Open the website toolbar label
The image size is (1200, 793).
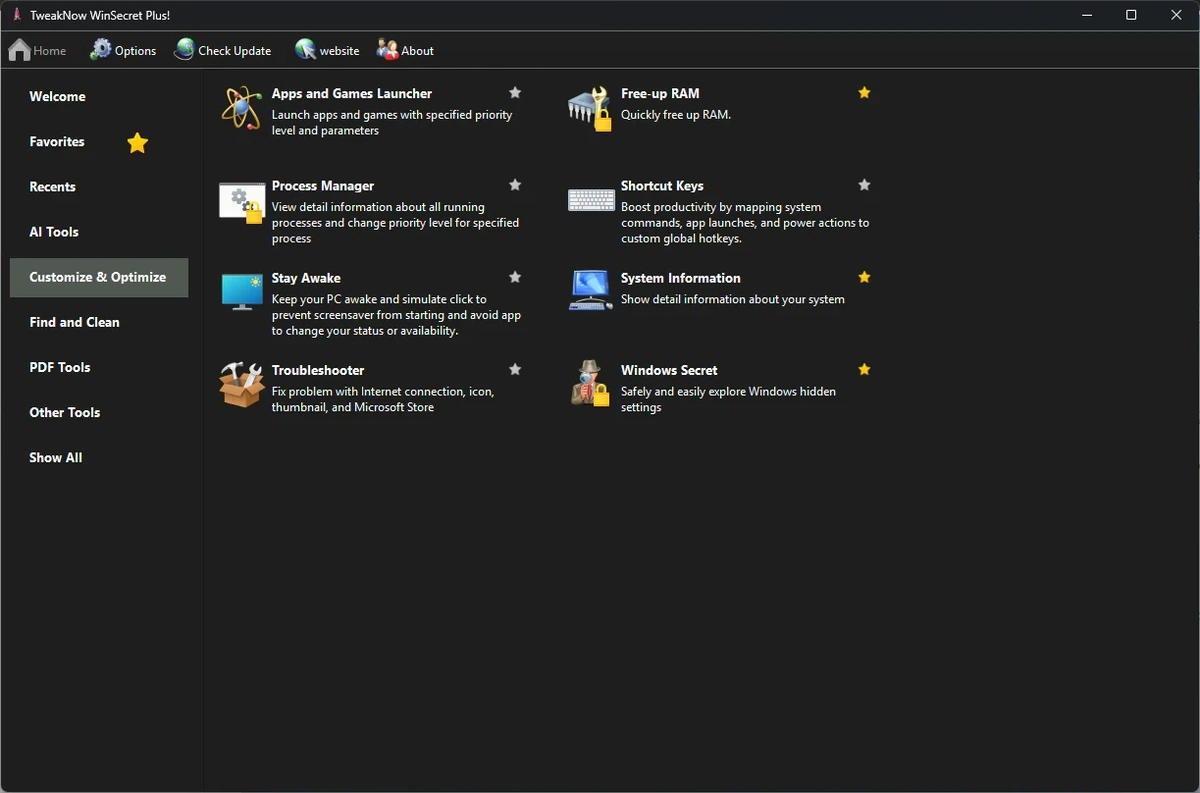(340, 51)
